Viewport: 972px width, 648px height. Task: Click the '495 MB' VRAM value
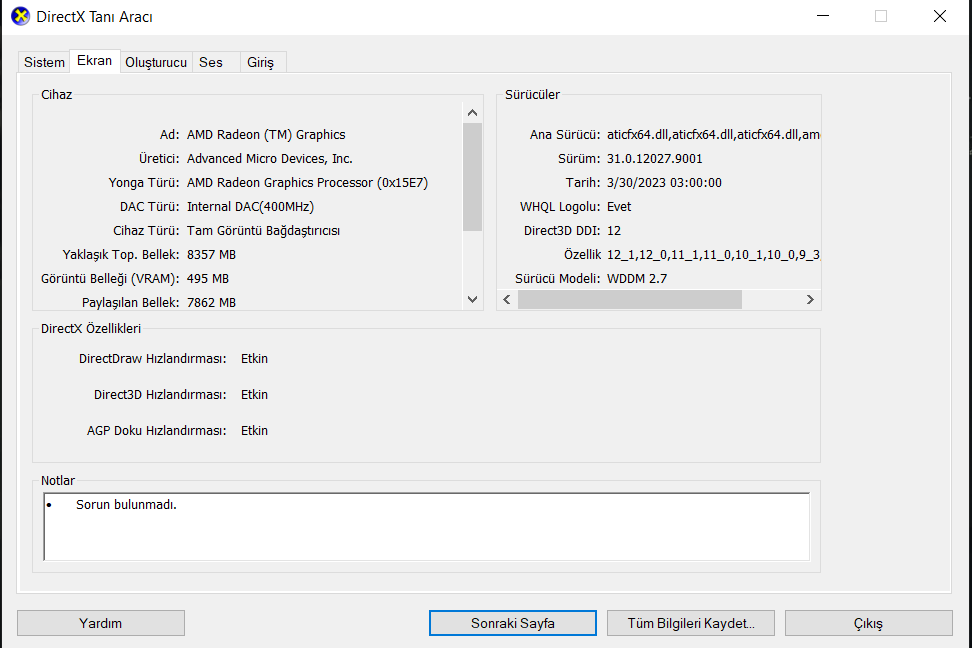[208, 279]
